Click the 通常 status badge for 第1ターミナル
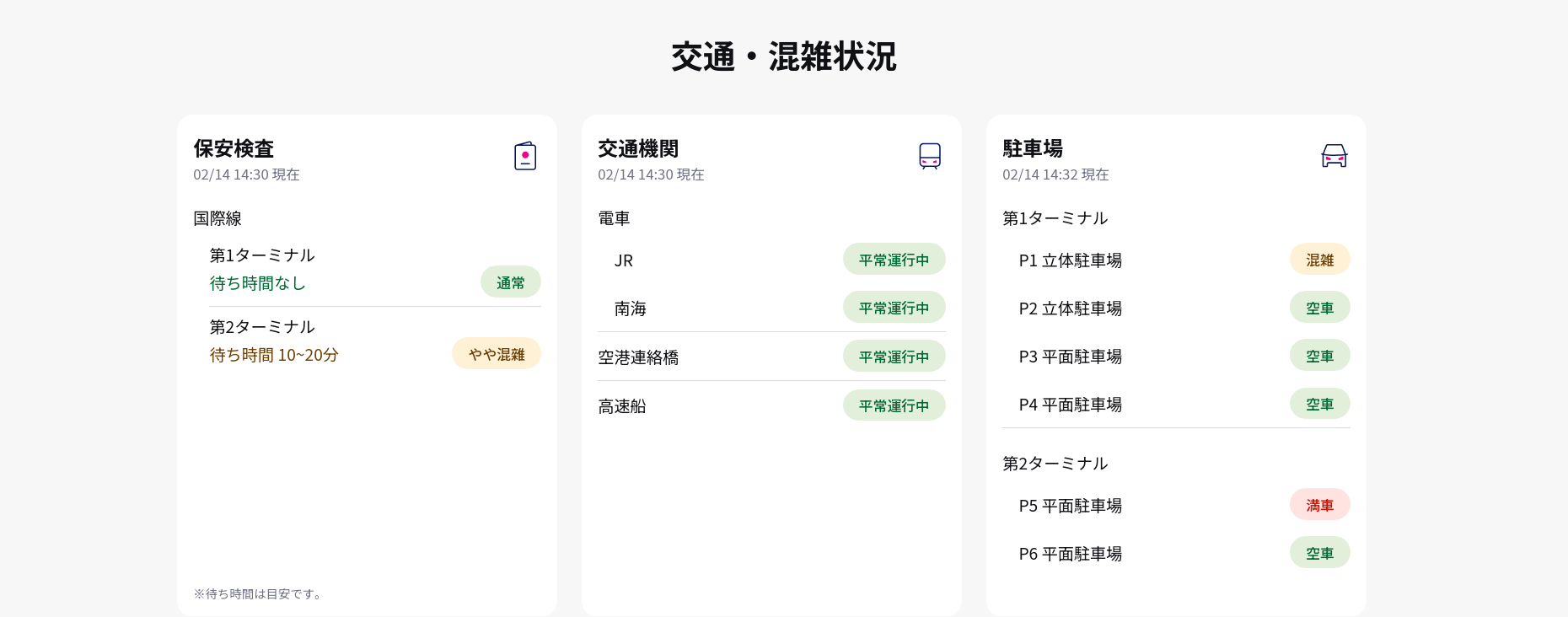 click(x=510, y=282)
